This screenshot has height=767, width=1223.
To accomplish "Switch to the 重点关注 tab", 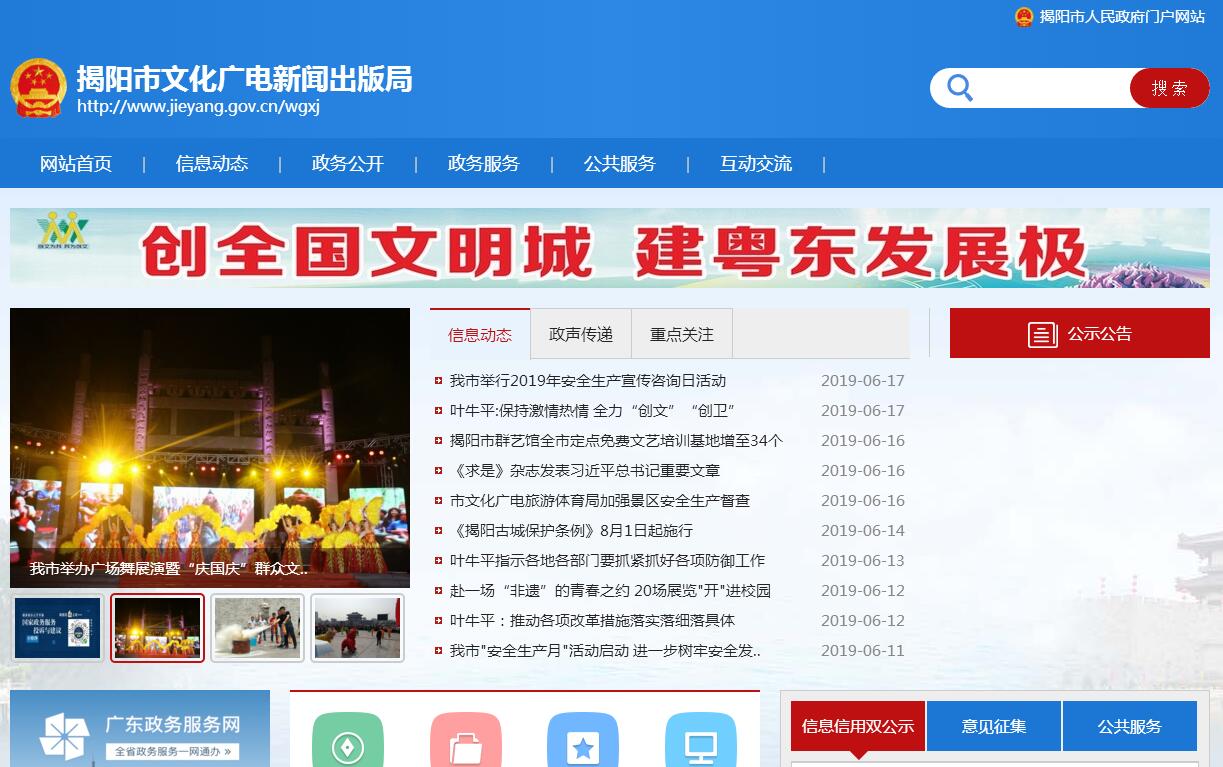I will click(x=682, y=334).
